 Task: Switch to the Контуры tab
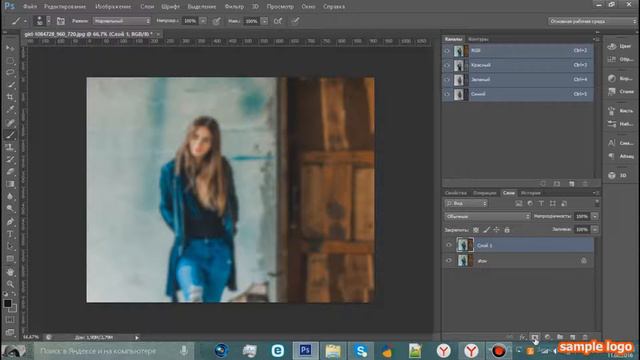point(478,39)
